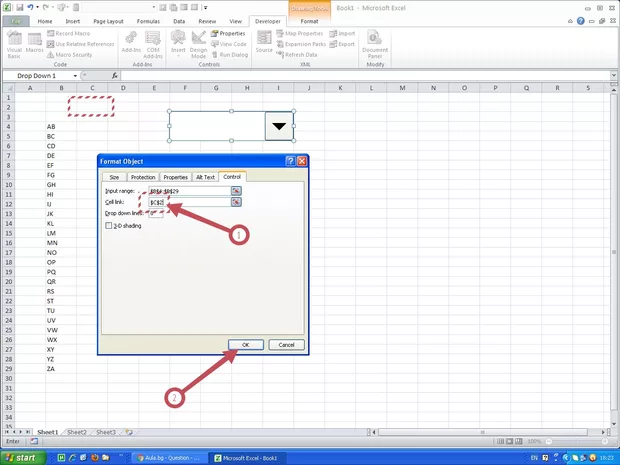Click Expansion Packs
The width and height of the screenshot is (620, 465).
point(301,44)
